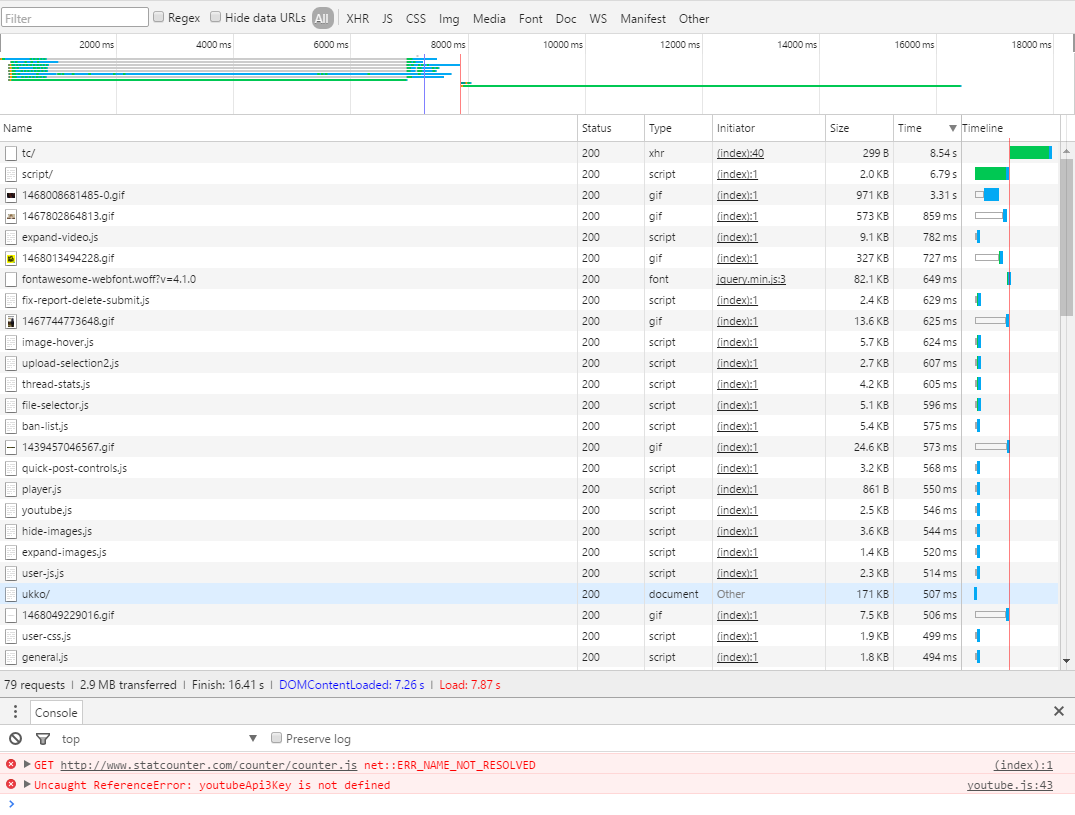
Task: Switch to the Console drawer tab
Action: coord(56,713)
